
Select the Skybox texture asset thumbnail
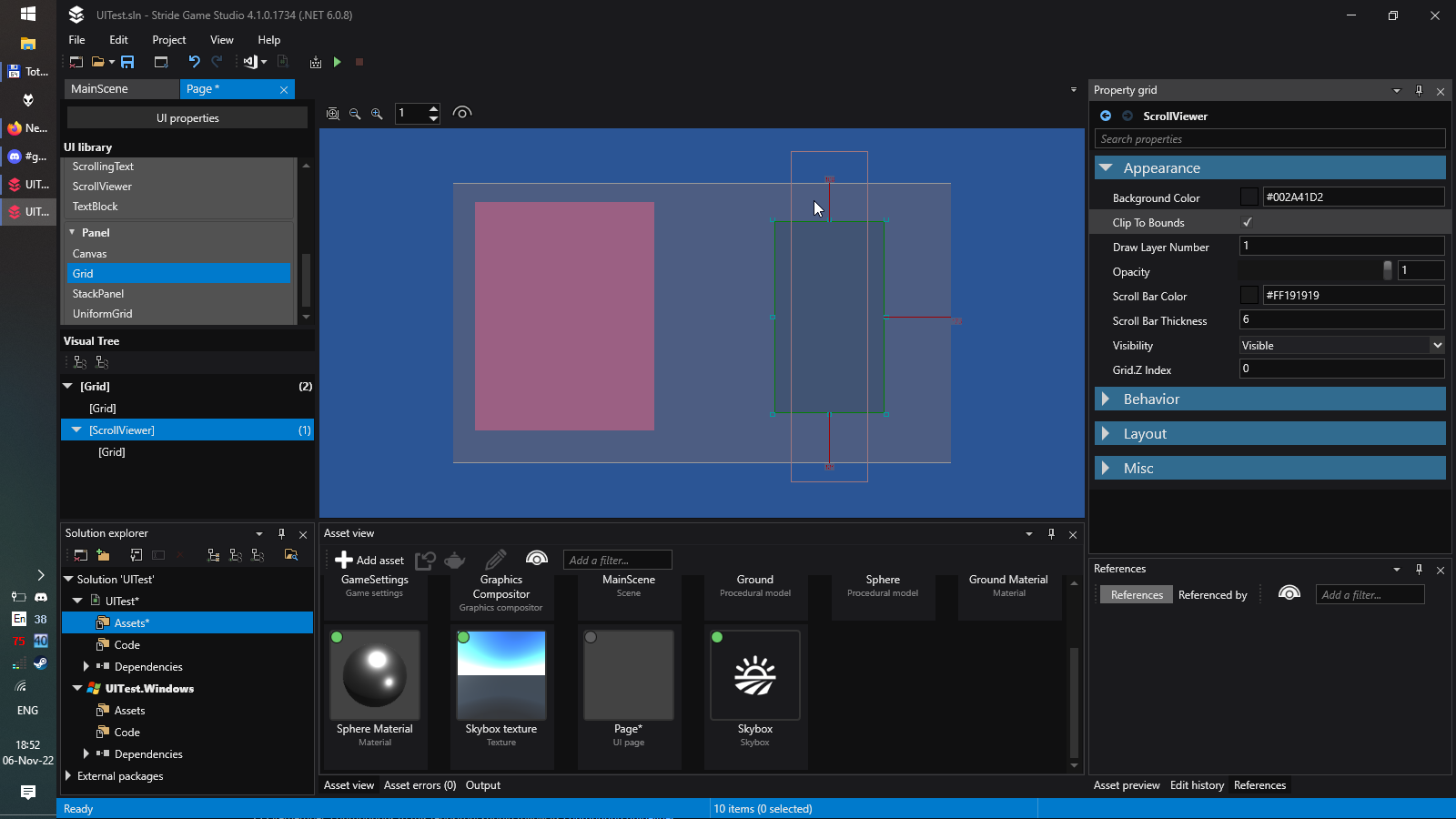[x=500, y=675]
